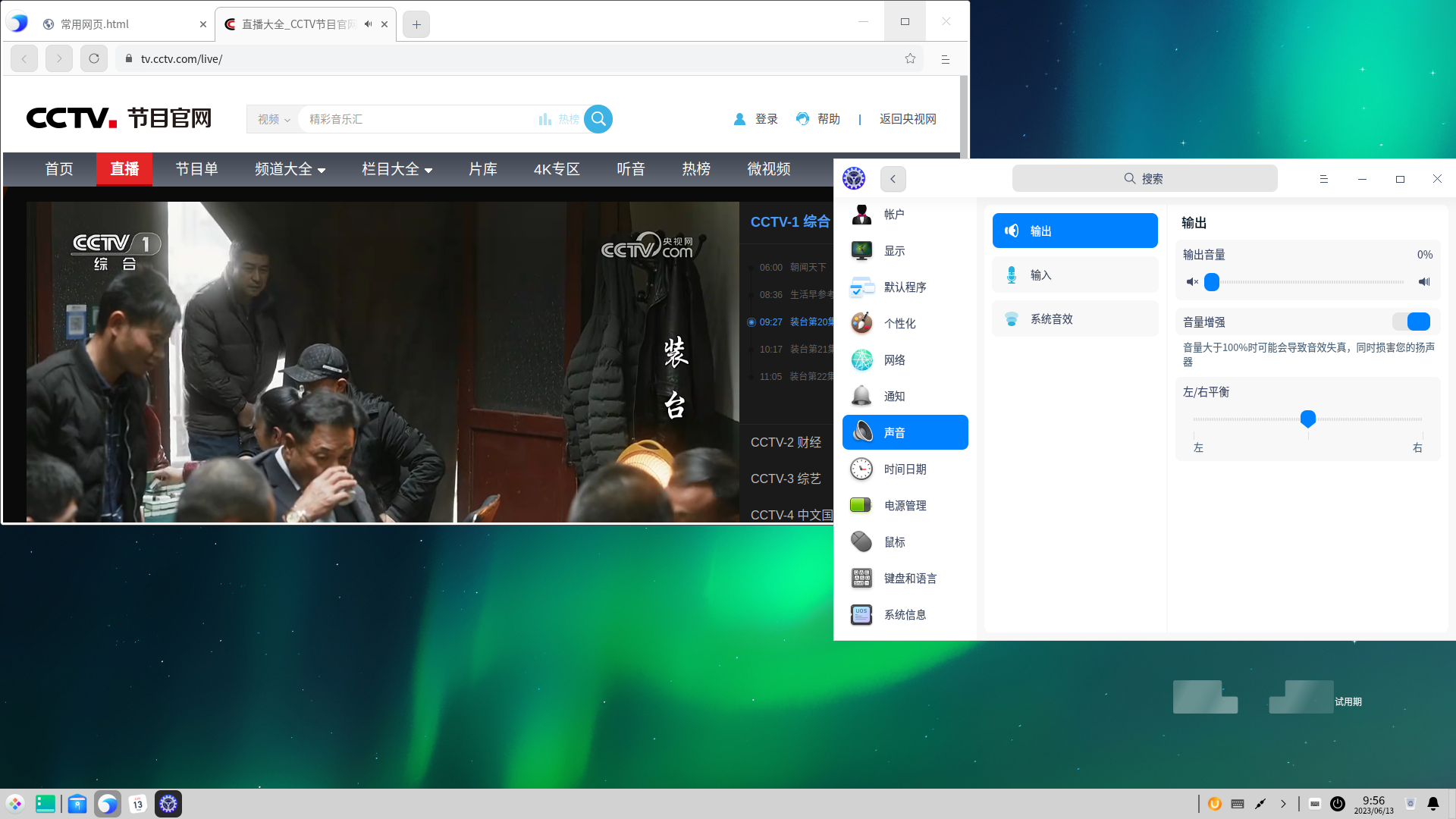Click the control center search field
1456x819 pixels.
point(1144,178)
